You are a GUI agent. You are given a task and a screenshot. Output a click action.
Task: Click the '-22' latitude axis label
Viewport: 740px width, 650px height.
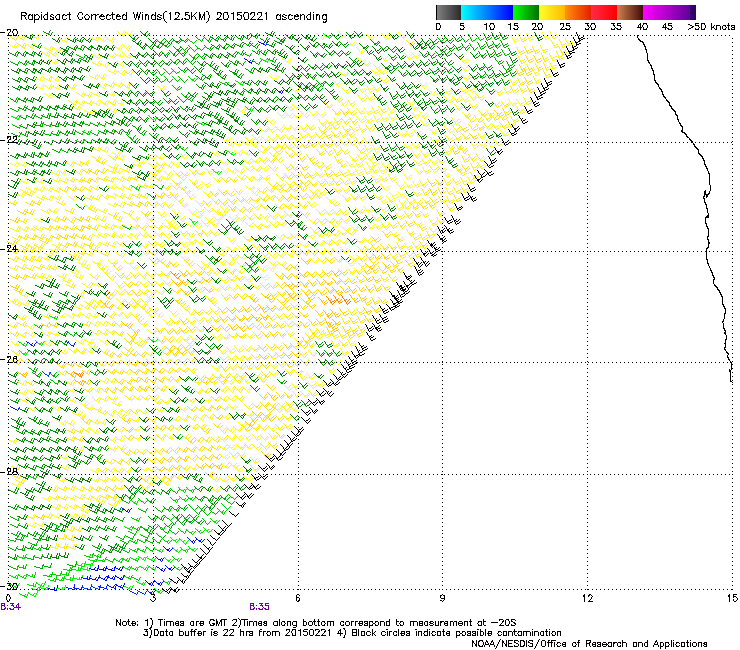coord(9,140)
